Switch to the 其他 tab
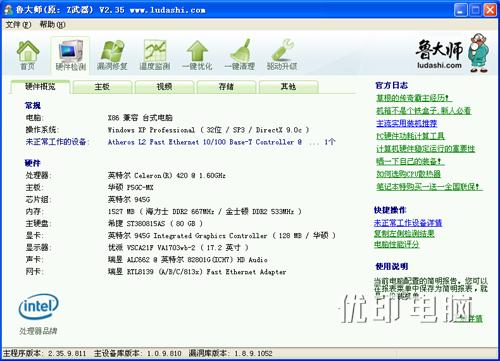Image resolution: width=500 pixels, height=361 pixels. (288, 87)
